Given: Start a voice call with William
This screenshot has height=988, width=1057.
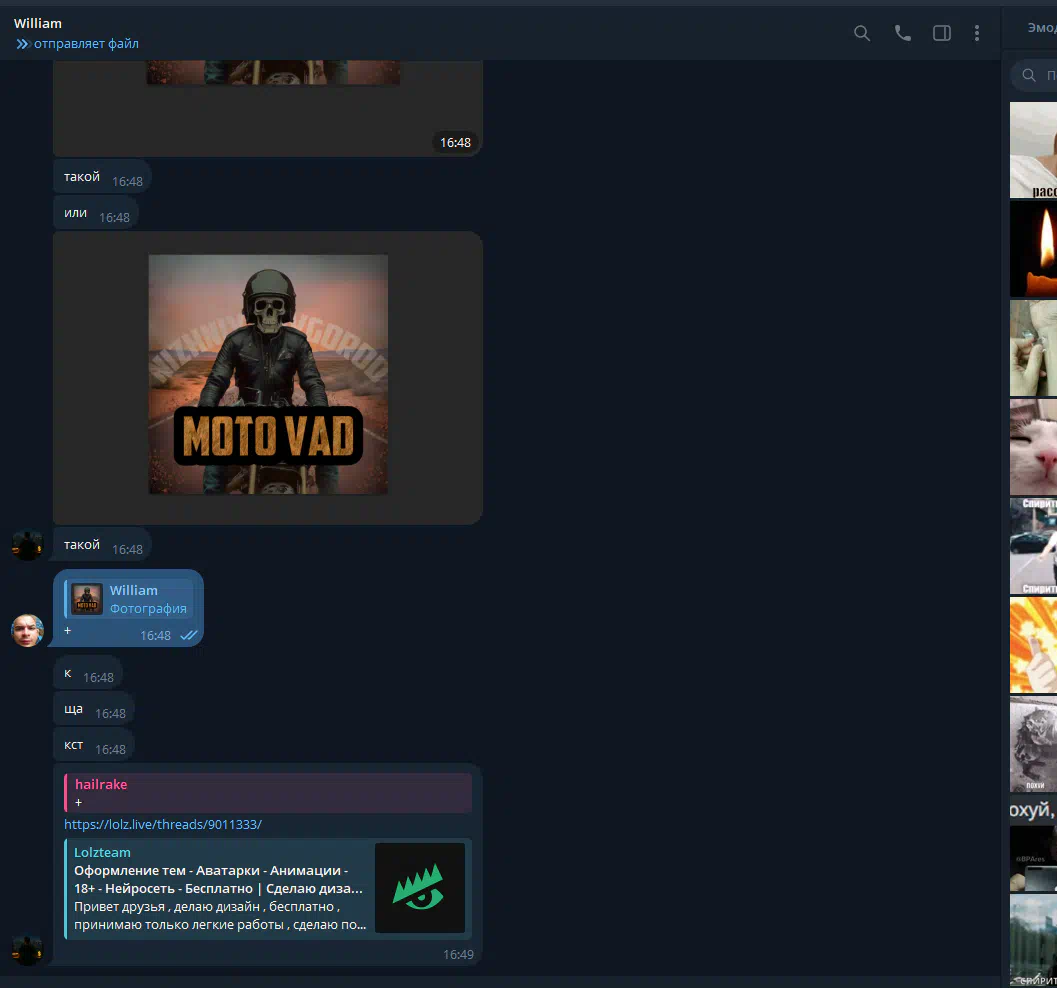Looking at the screenshot, I should click(902, 33).
